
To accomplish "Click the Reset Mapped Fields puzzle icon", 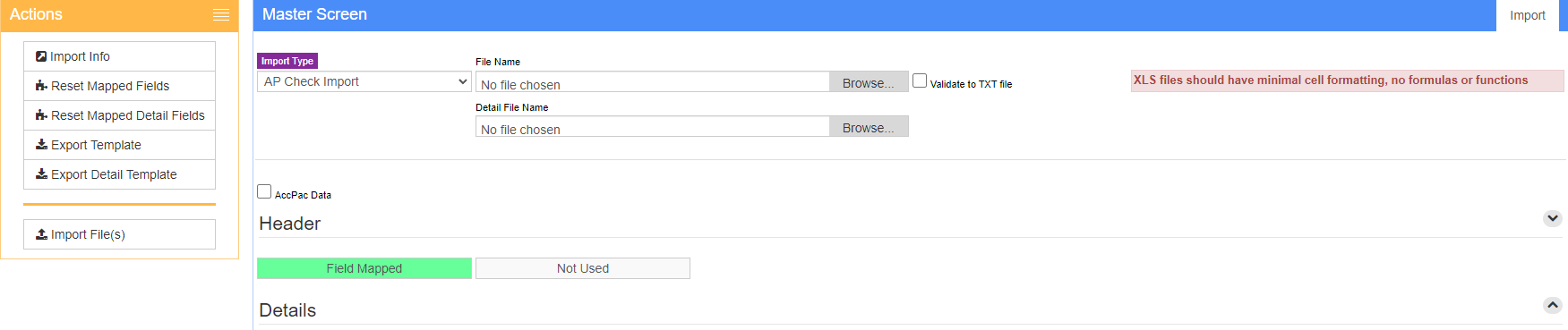I will tap(41, 86).
